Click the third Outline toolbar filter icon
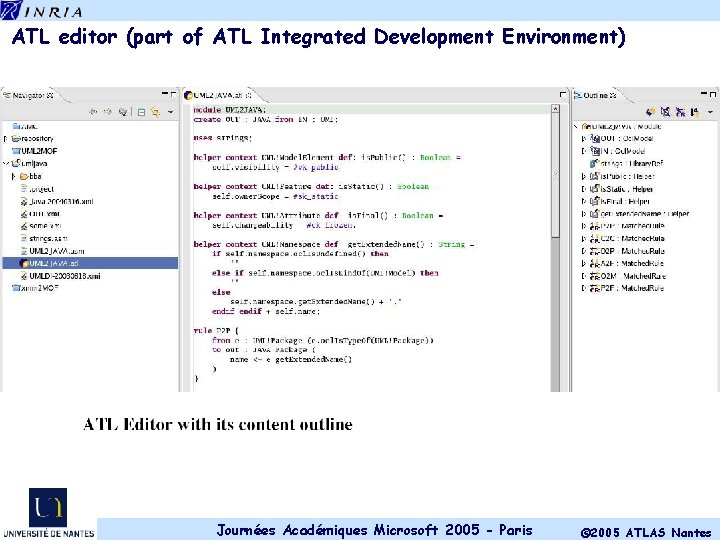The image size is (720, 540). [681, 112]
